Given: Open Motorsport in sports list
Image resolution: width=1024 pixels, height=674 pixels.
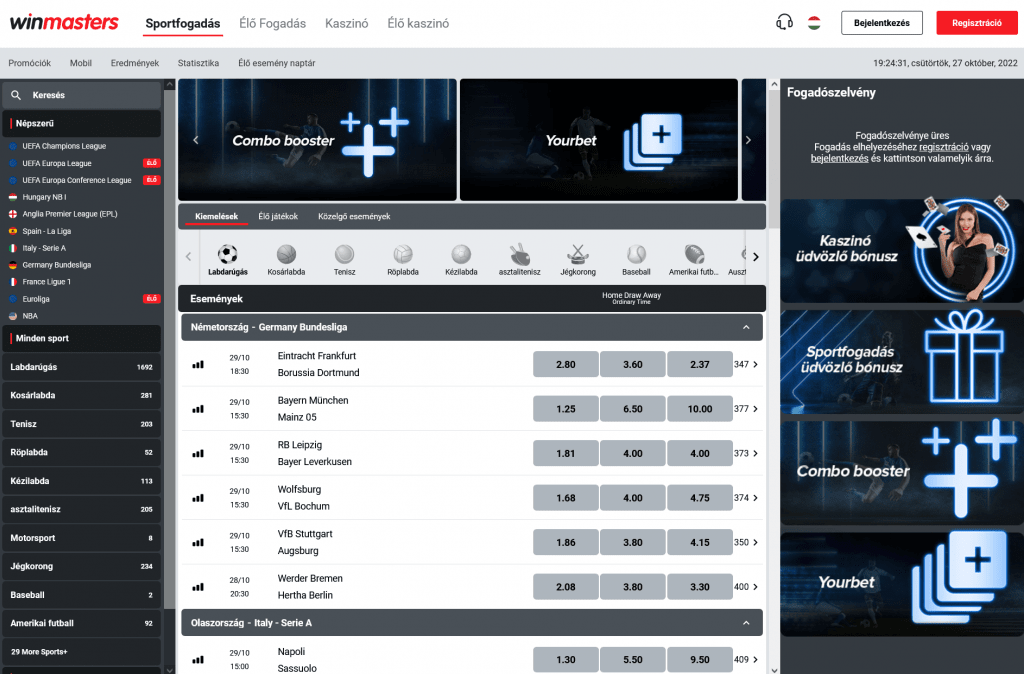Looking at the screenshot, I should (x=82, y=538).
